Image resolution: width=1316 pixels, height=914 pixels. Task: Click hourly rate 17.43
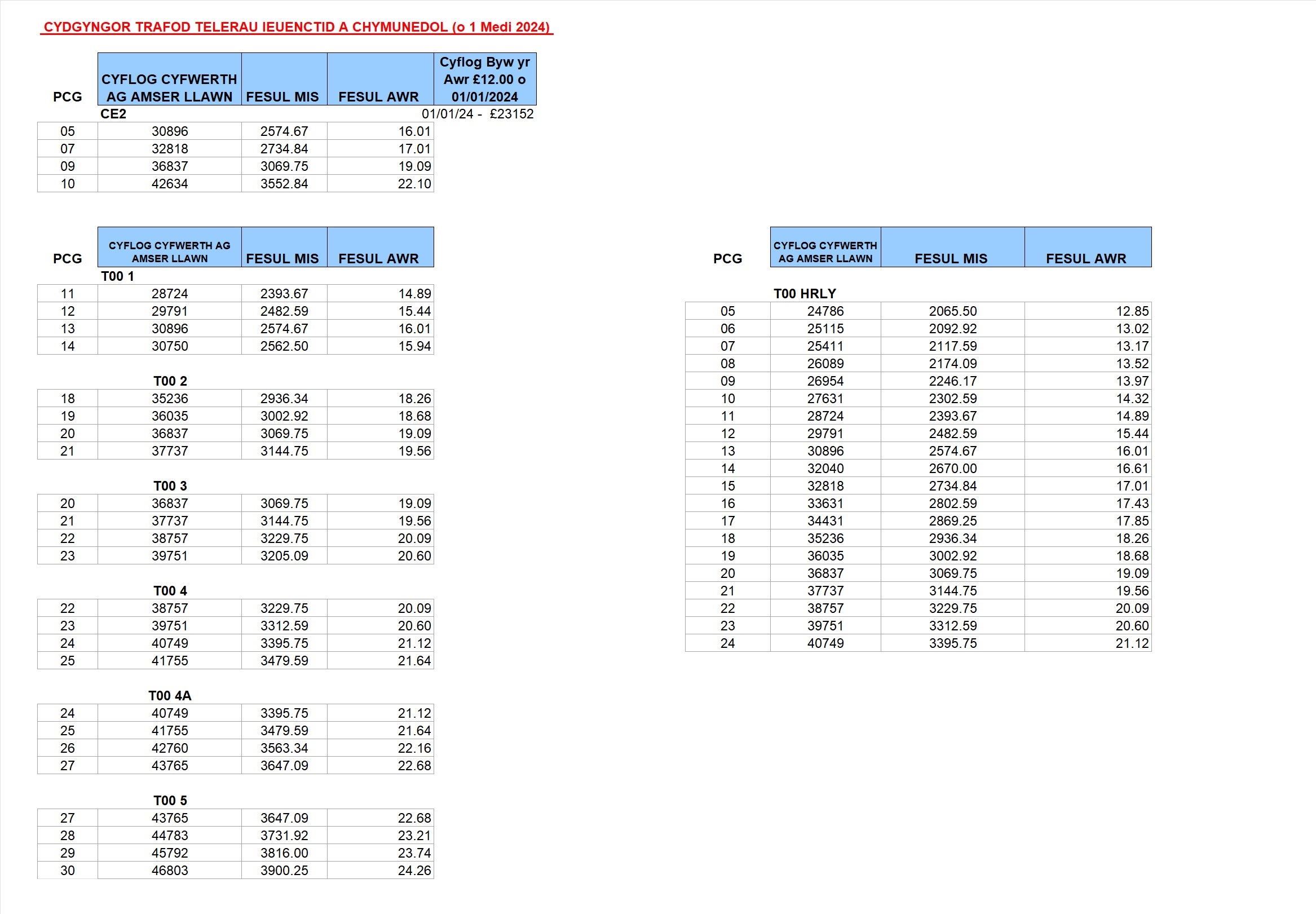[1132, 504]
